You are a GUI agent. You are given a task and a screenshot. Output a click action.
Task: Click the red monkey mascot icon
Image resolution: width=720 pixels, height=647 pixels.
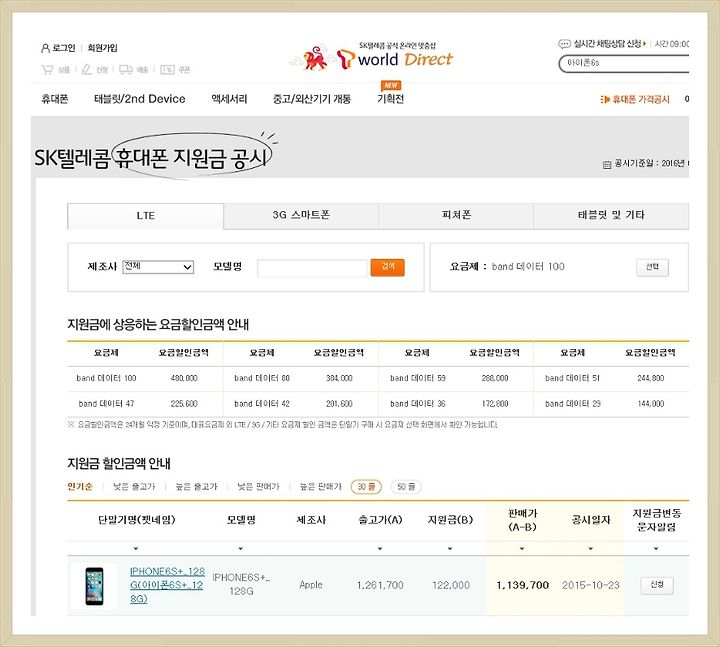(315, 58)
